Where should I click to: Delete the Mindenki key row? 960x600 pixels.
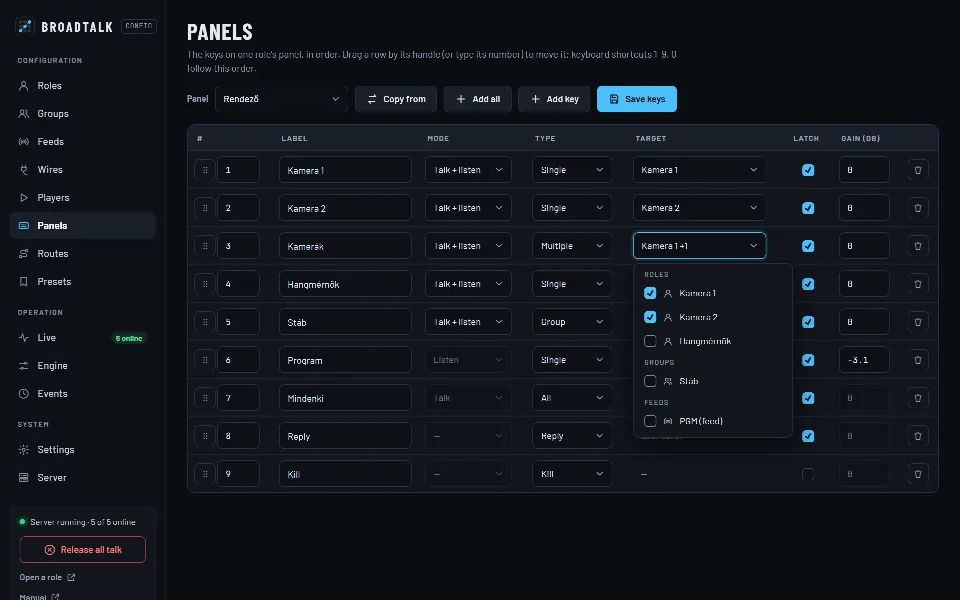pos(917,398)
